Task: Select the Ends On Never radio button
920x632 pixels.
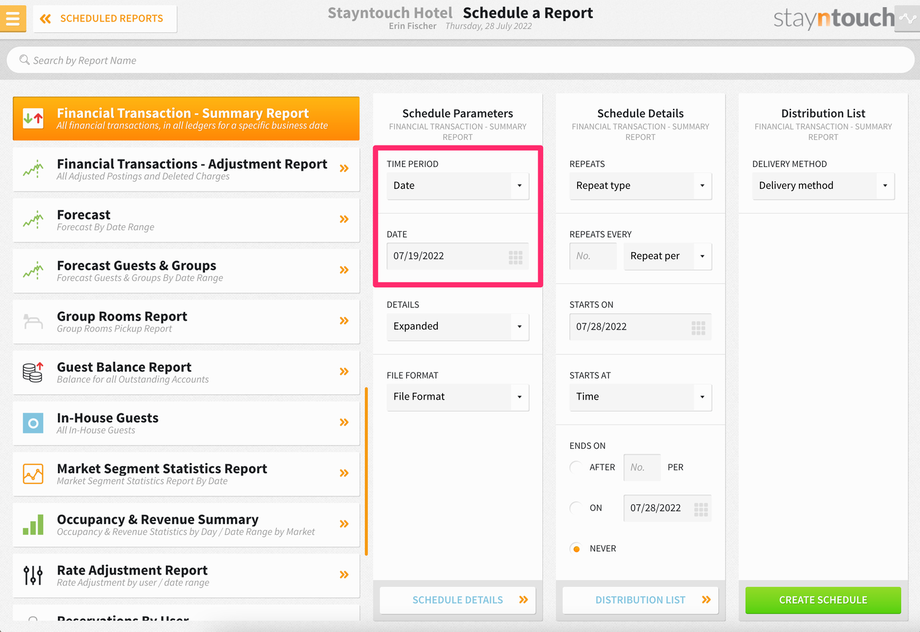Action: click(x=576, y=549)
